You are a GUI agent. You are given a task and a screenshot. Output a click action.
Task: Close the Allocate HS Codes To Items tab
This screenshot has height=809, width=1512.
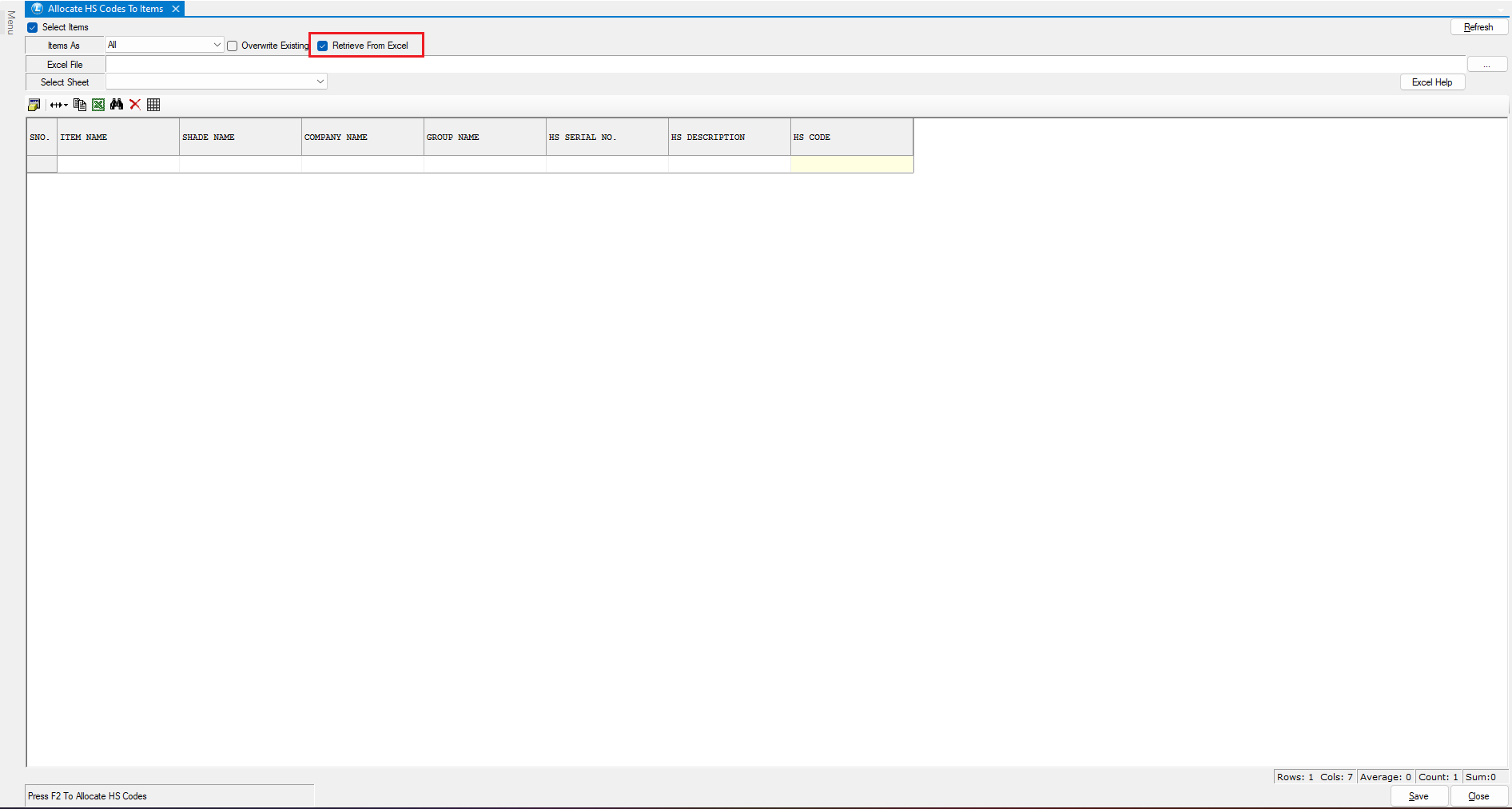(x=176, y=9)
